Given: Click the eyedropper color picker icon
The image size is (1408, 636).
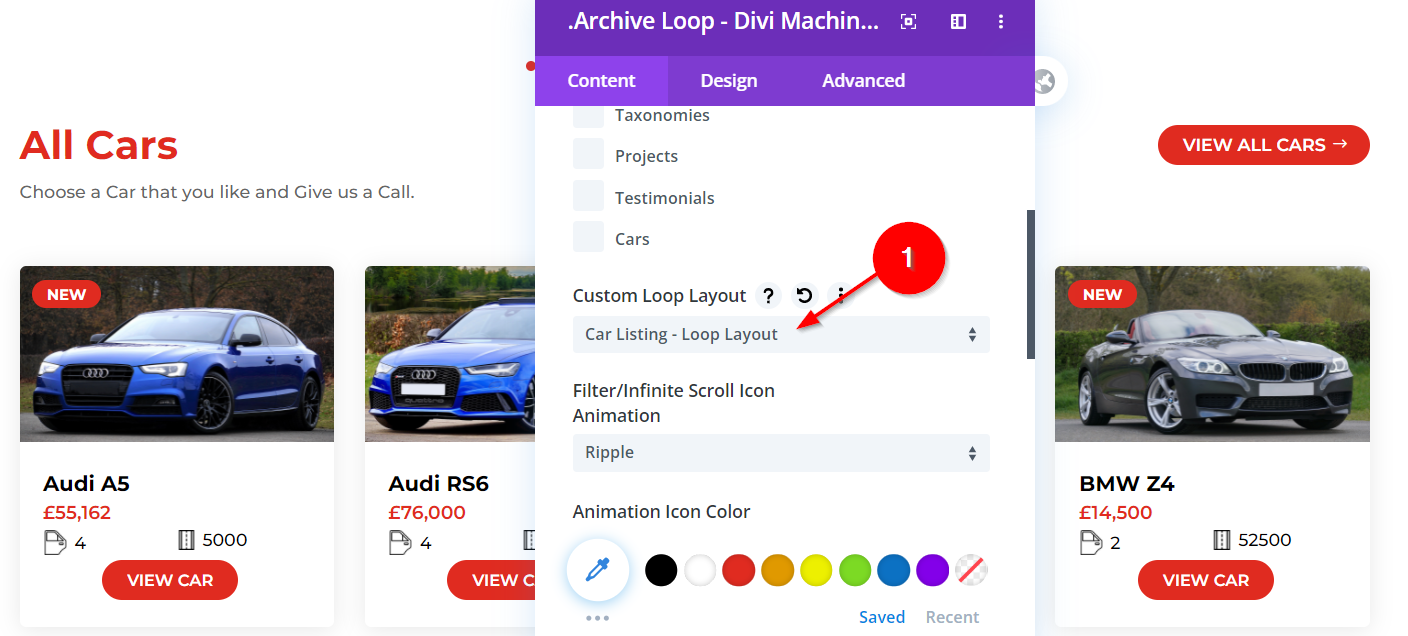Looking at the screenshot, I should tap(597, 571).
